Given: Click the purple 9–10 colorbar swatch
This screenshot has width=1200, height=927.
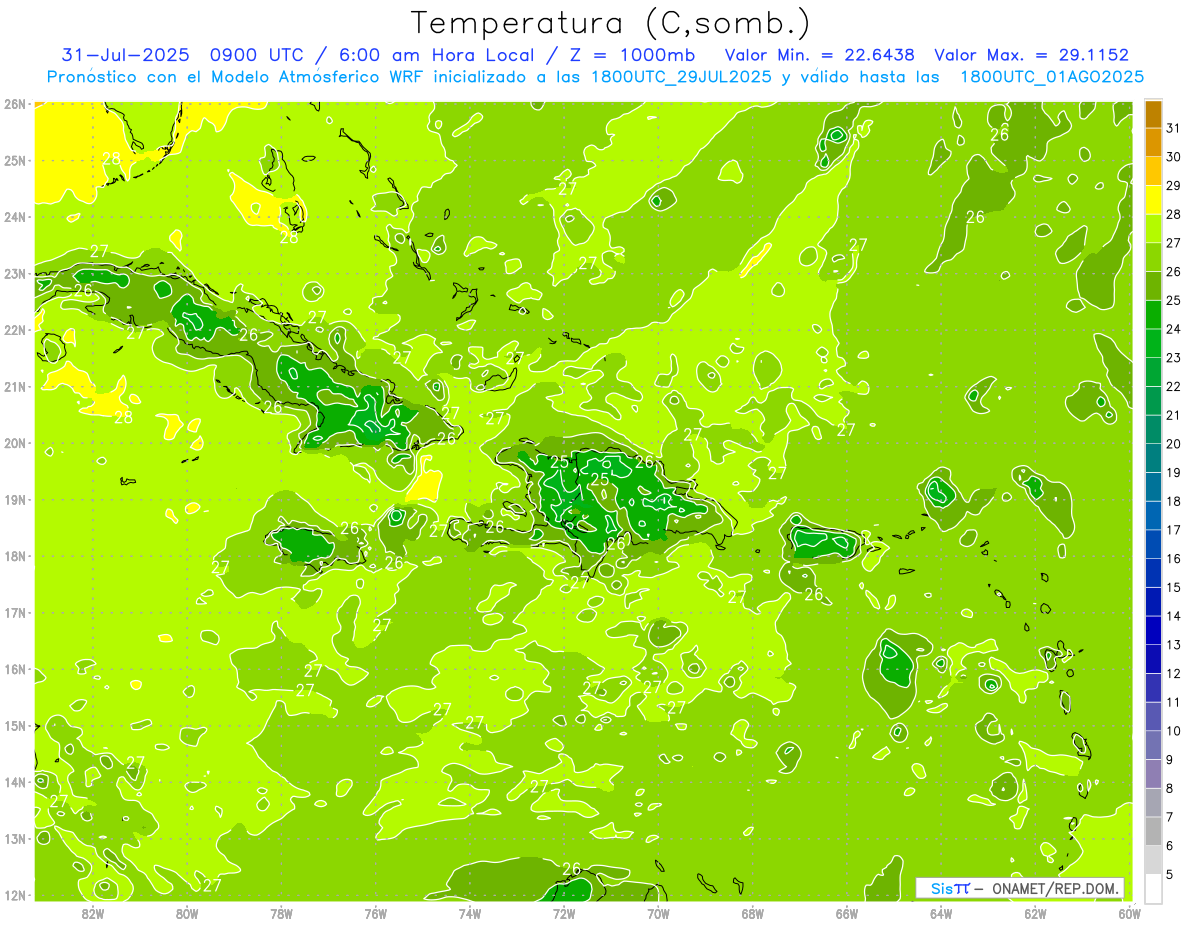Looking at the screenshot, I should [x=1153, y=745].
